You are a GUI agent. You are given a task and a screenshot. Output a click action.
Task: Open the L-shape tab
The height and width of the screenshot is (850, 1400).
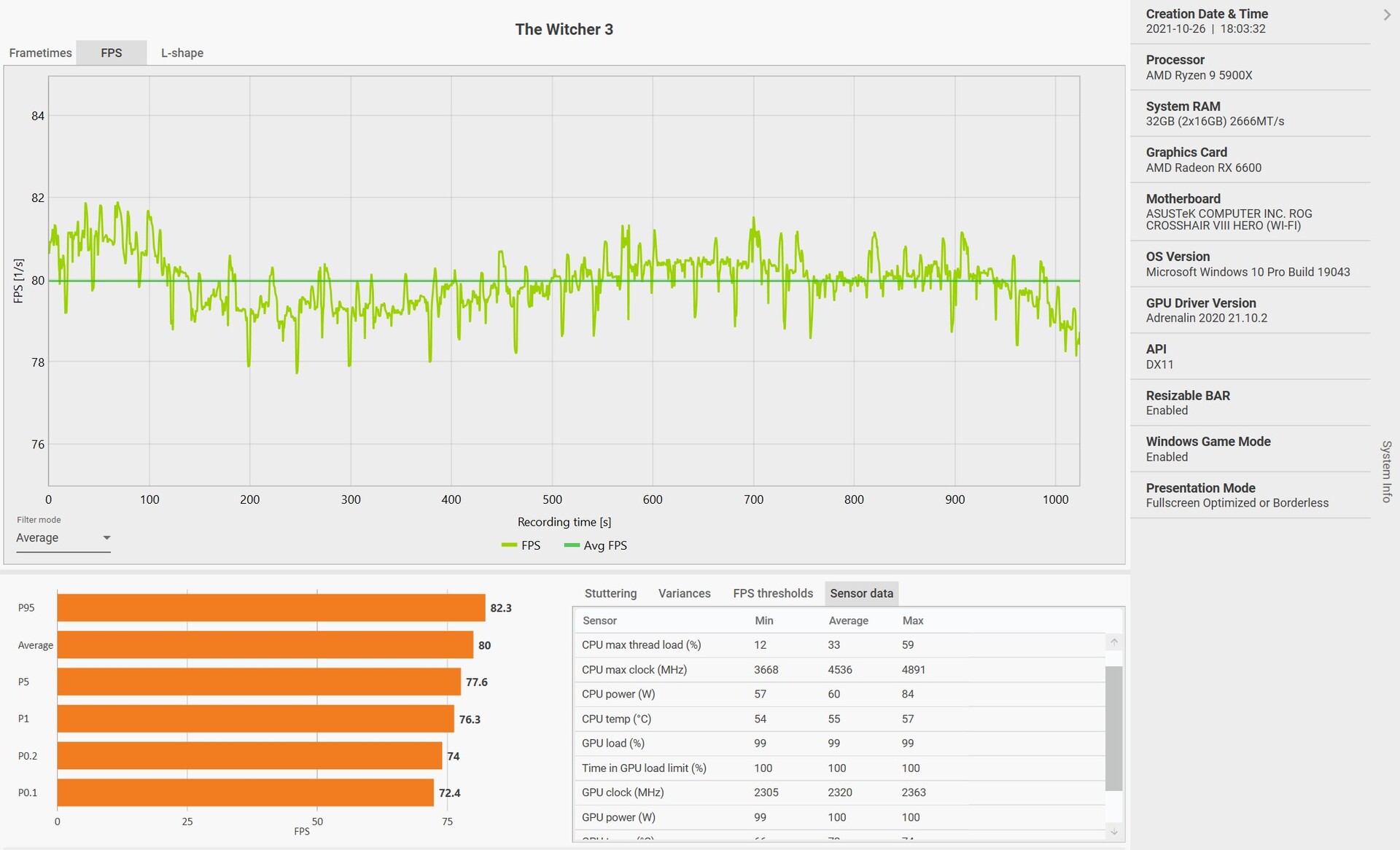coord(182,52)
